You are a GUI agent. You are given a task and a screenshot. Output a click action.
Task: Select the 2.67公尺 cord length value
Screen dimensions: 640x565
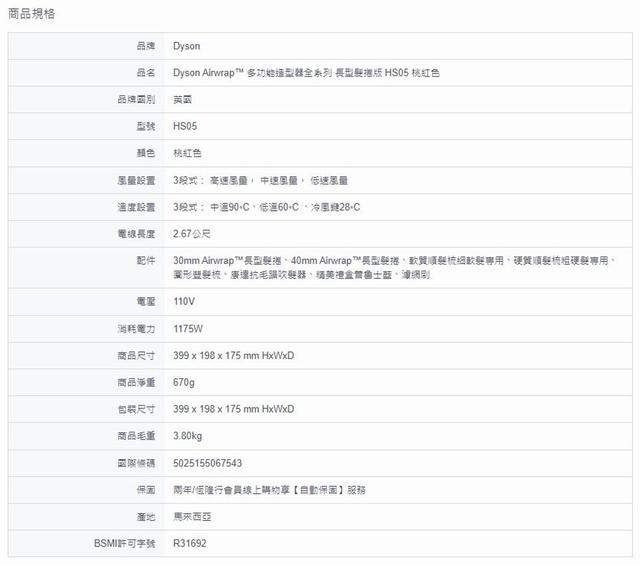[x=192, y=234]
